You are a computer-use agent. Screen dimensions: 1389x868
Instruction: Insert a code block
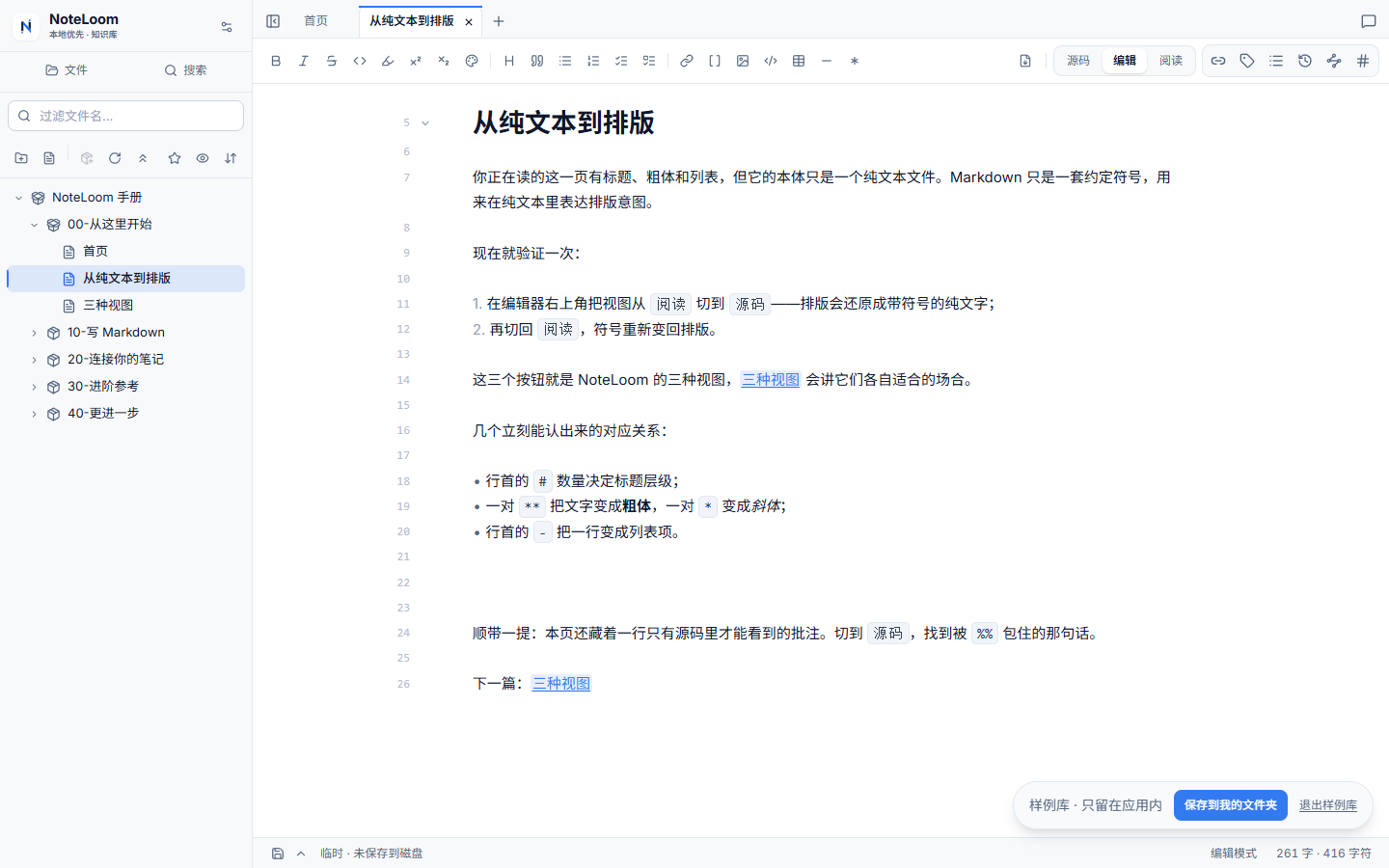click(x=771, y=61)
